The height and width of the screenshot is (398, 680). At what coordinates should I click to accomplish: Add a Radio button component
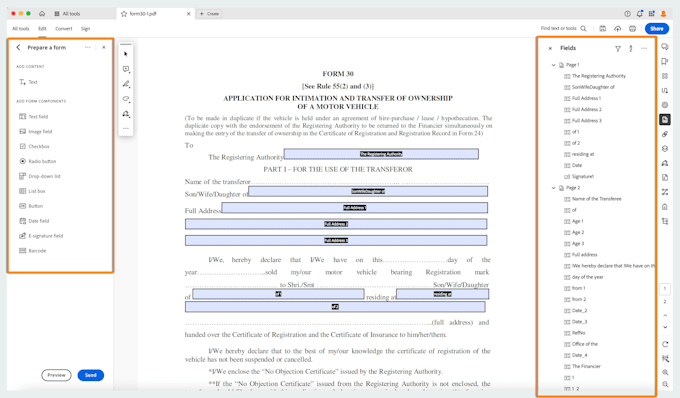tap(38, 161)
